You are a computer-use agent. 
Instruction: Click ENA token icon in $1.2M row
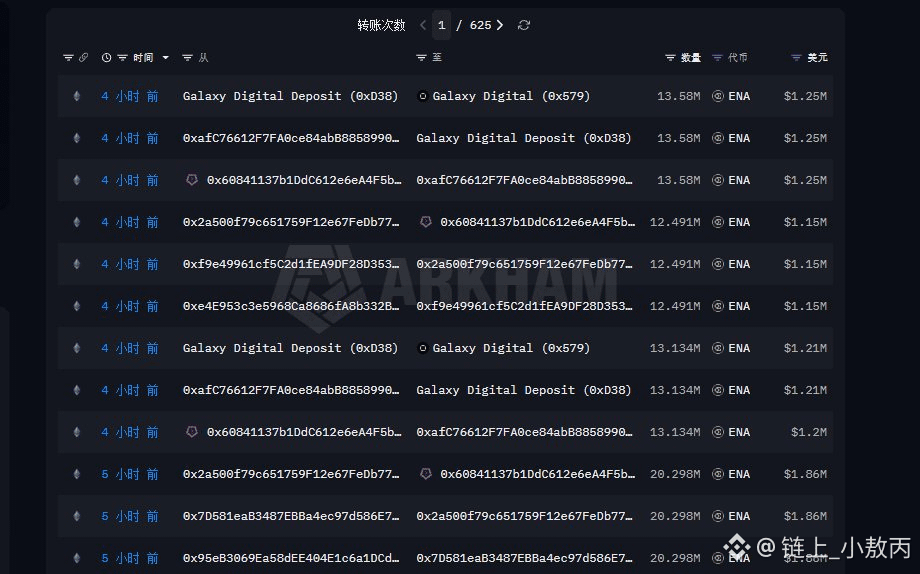[718, 432]
